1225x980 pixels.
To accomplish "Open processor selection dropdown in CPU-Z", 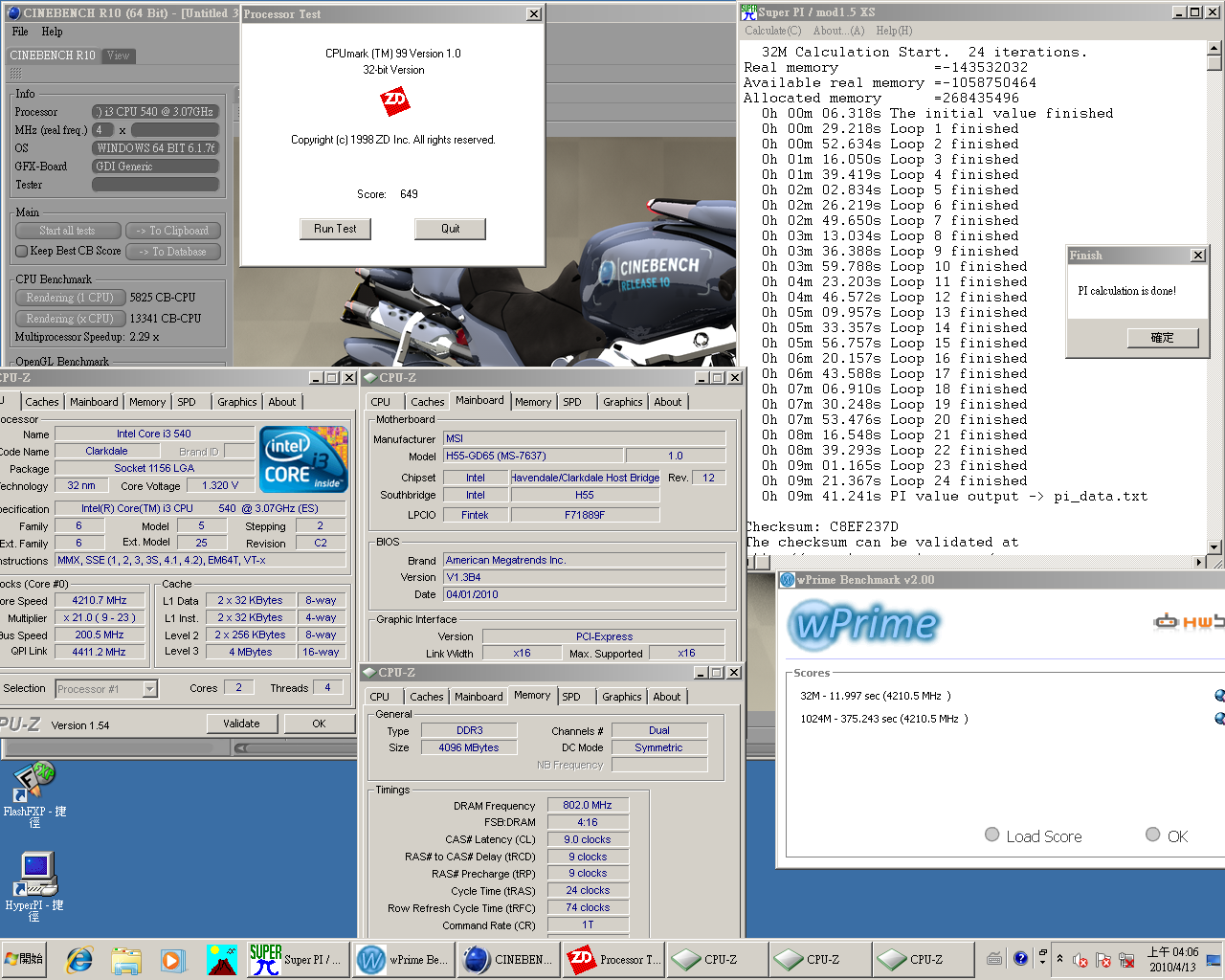I will click(x=149, y=689).
